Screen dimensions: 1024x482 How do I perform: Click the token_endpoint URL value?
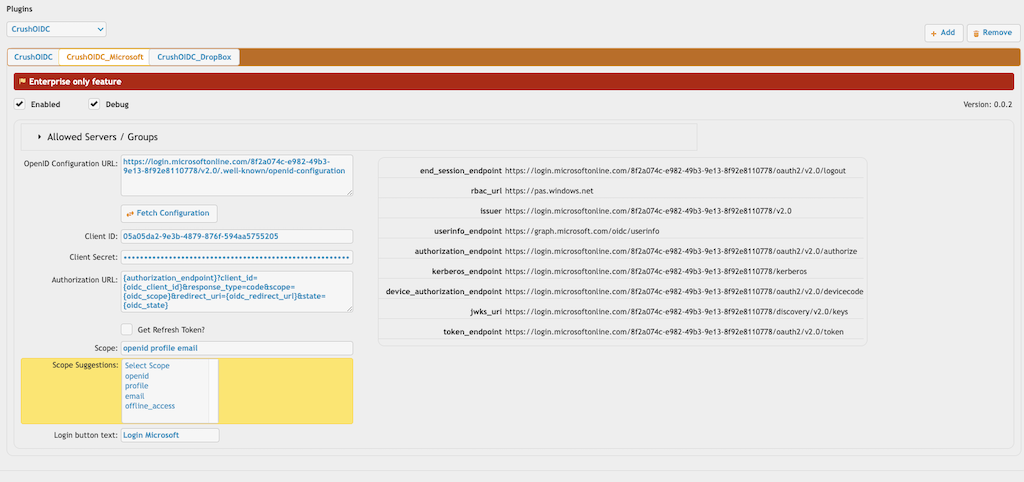coord(674,332)
